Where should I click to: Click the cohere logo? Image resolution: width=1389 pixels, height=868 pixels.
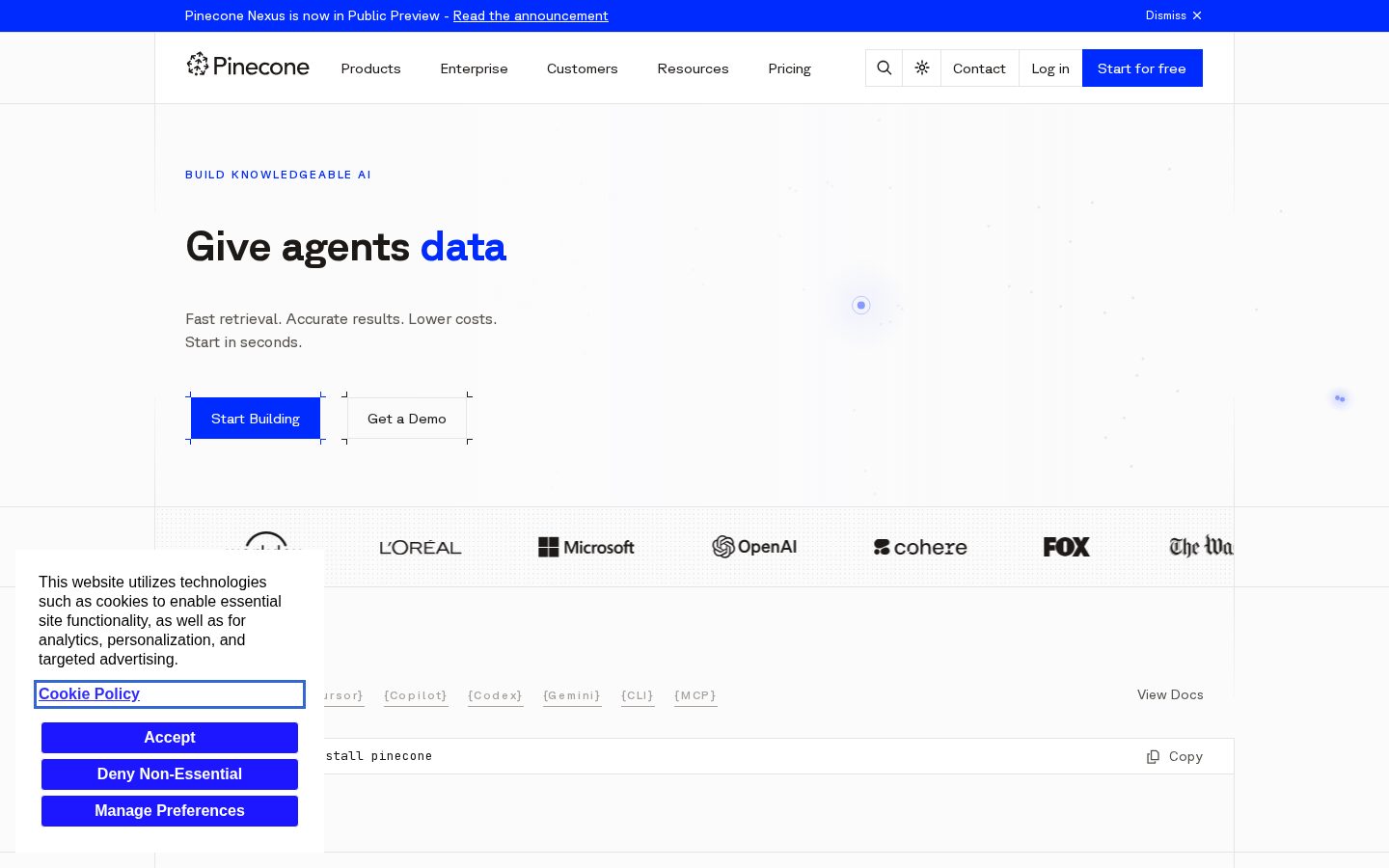[920, 547]
